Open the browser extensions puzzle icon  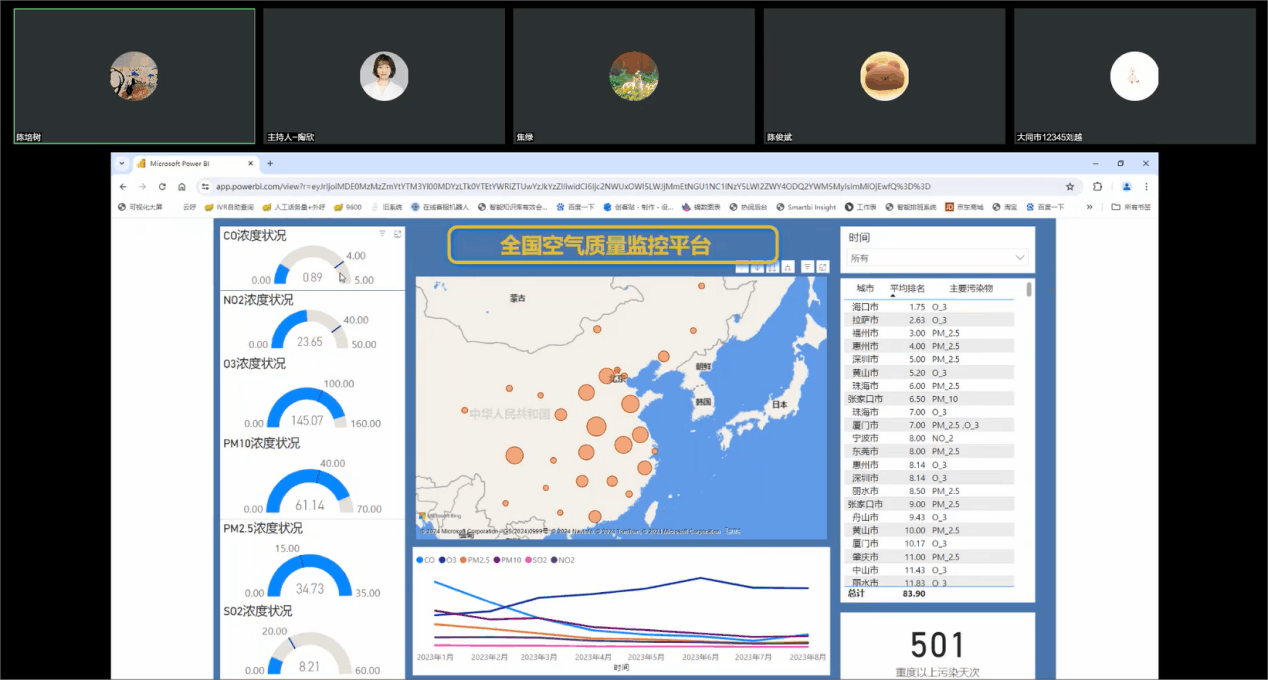tap(1097, 186)
